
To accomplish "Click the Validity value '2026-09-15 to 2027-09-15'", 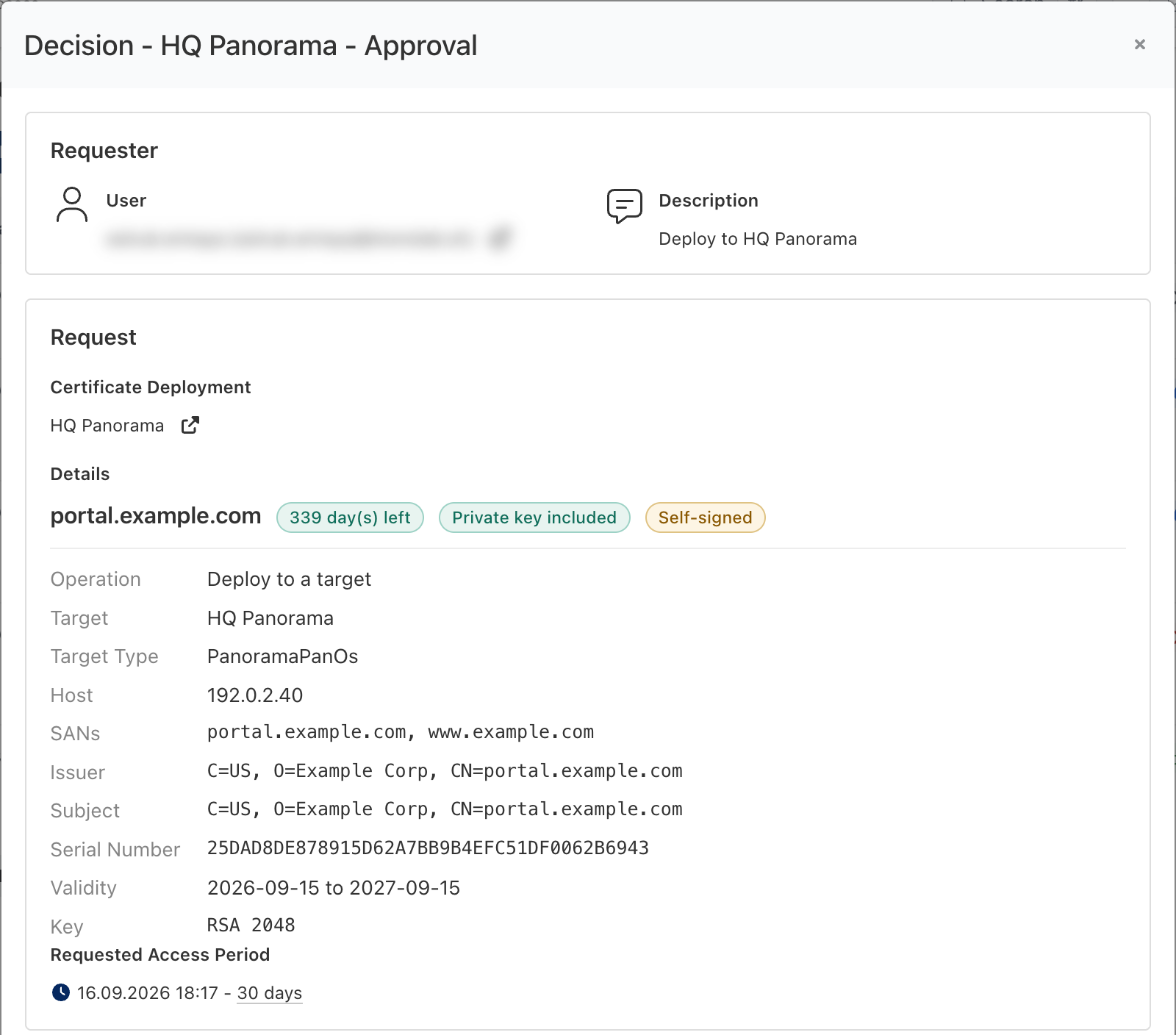I will tap(334, 888).
